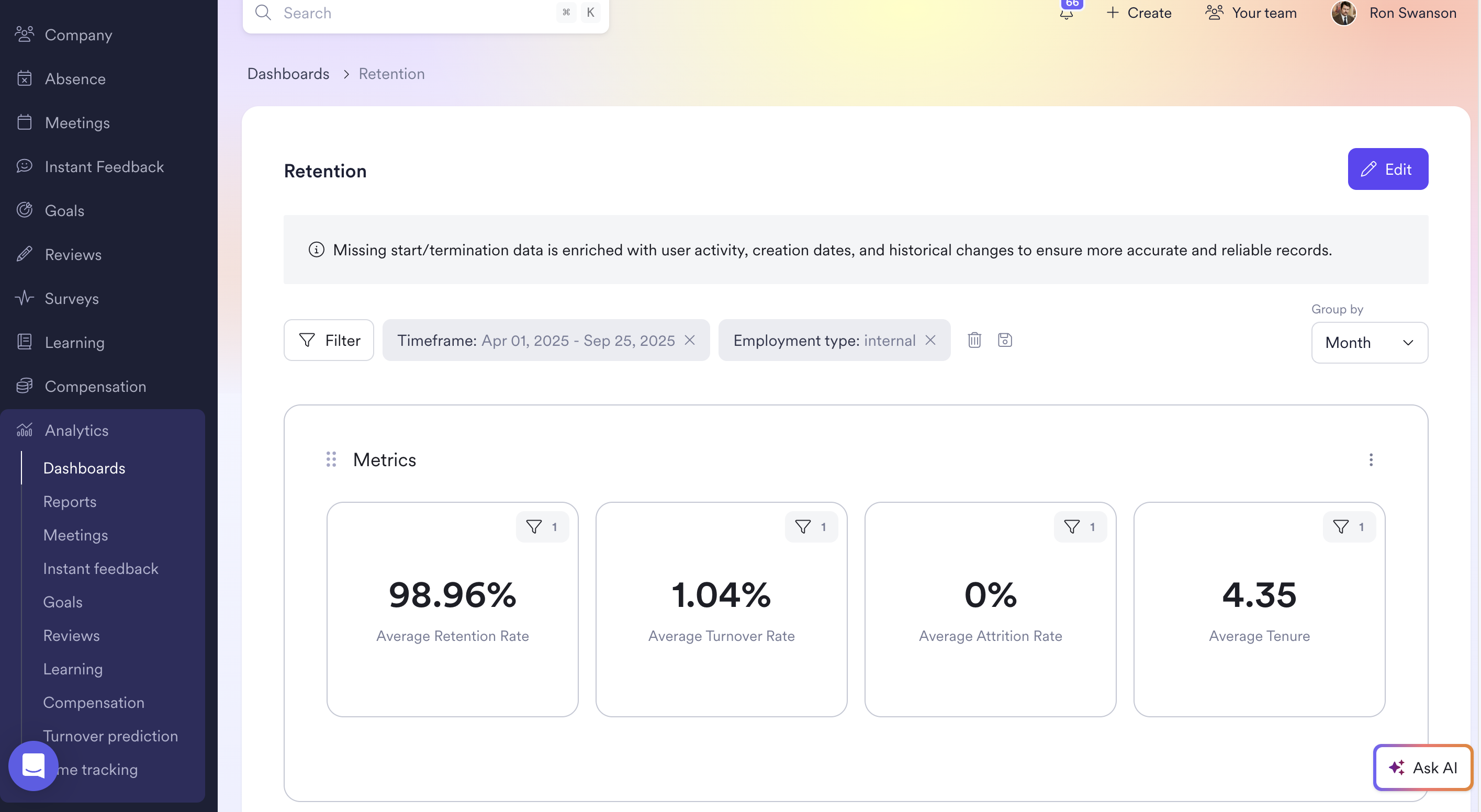
Task: Remove the Employment type filter chip
Action: point(930,340)
